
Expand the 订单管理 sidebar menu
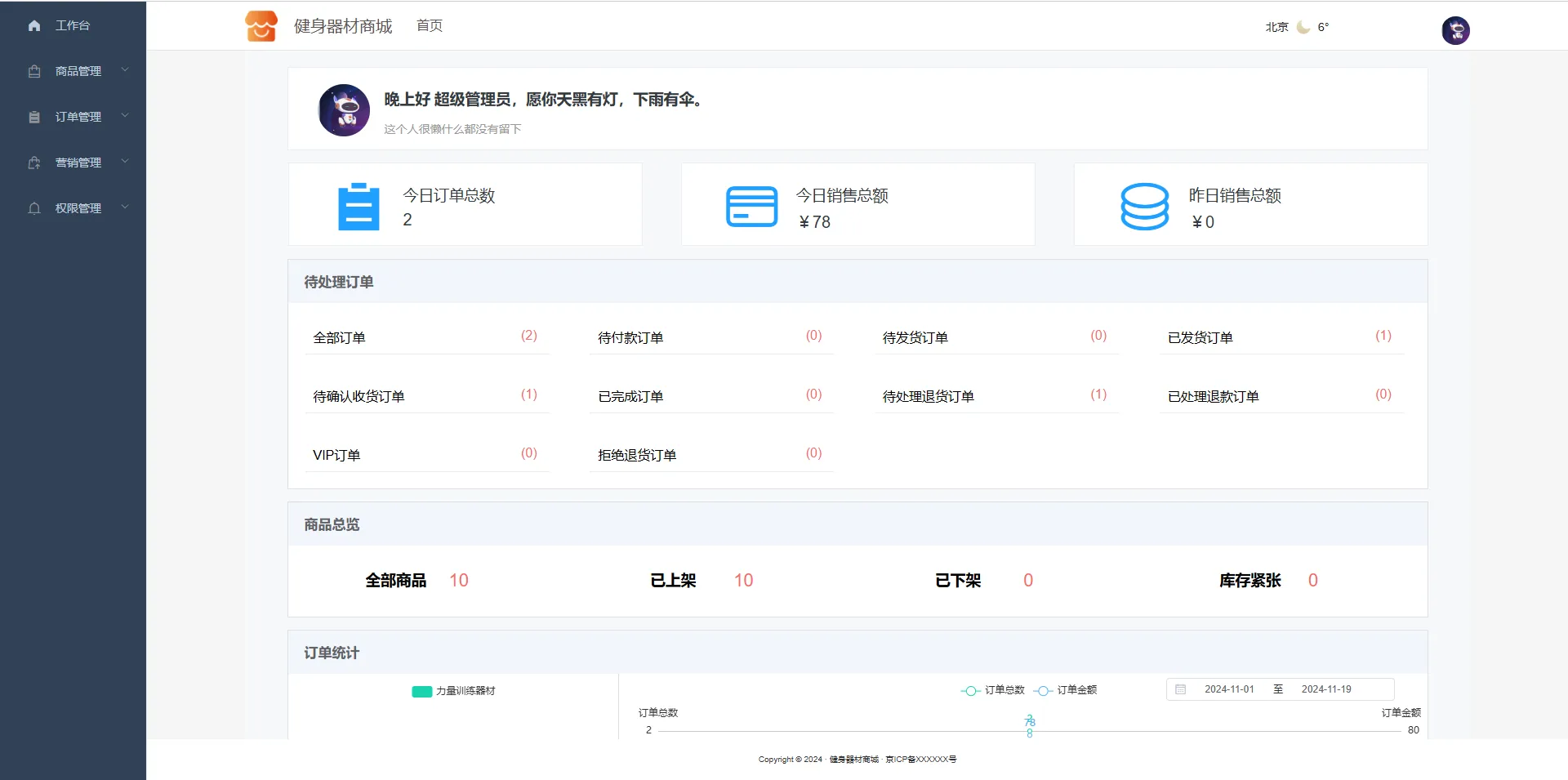[x=78, y=117]
